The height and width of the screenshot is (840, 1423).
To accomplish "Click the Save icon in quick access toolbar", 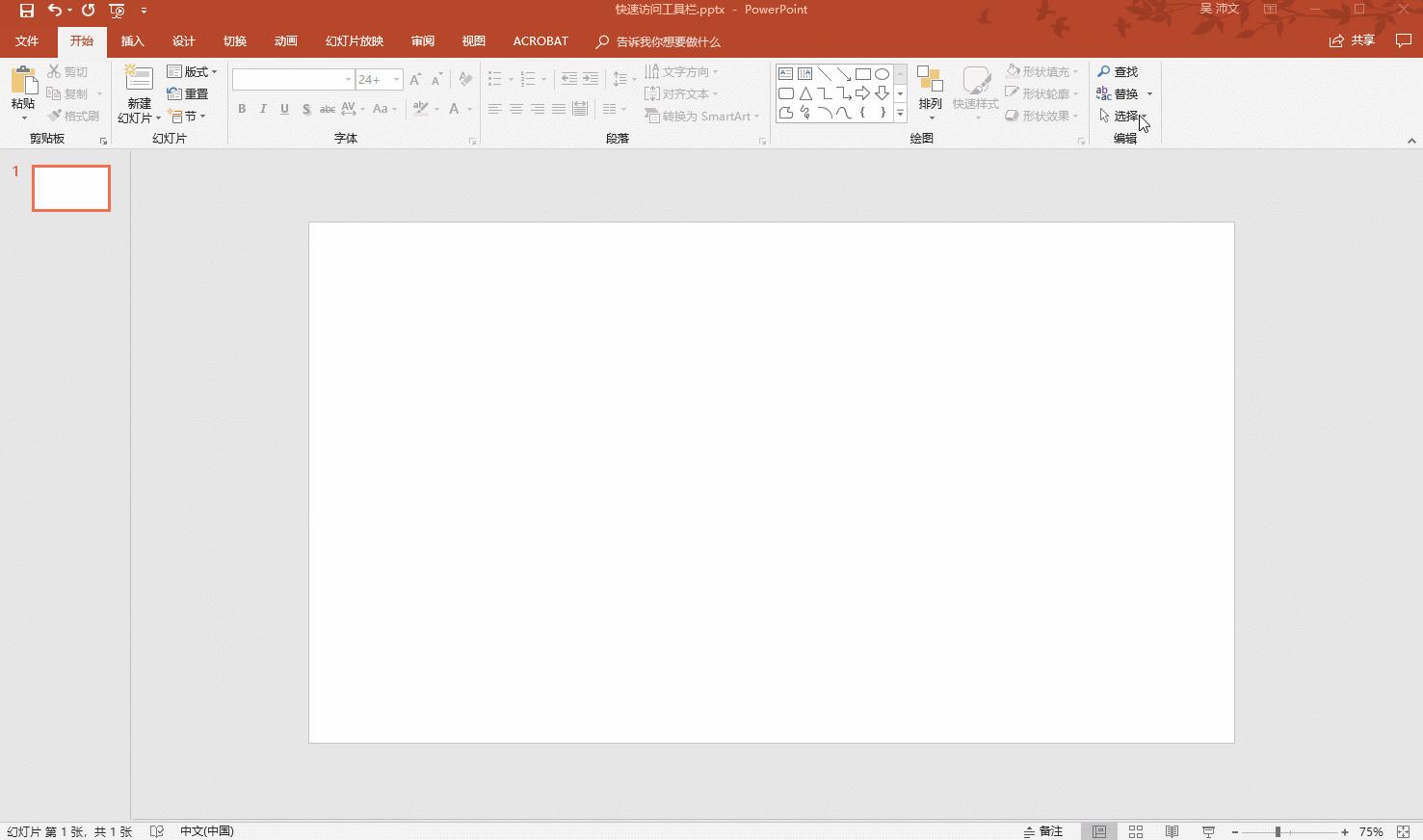I will [27, 11].
